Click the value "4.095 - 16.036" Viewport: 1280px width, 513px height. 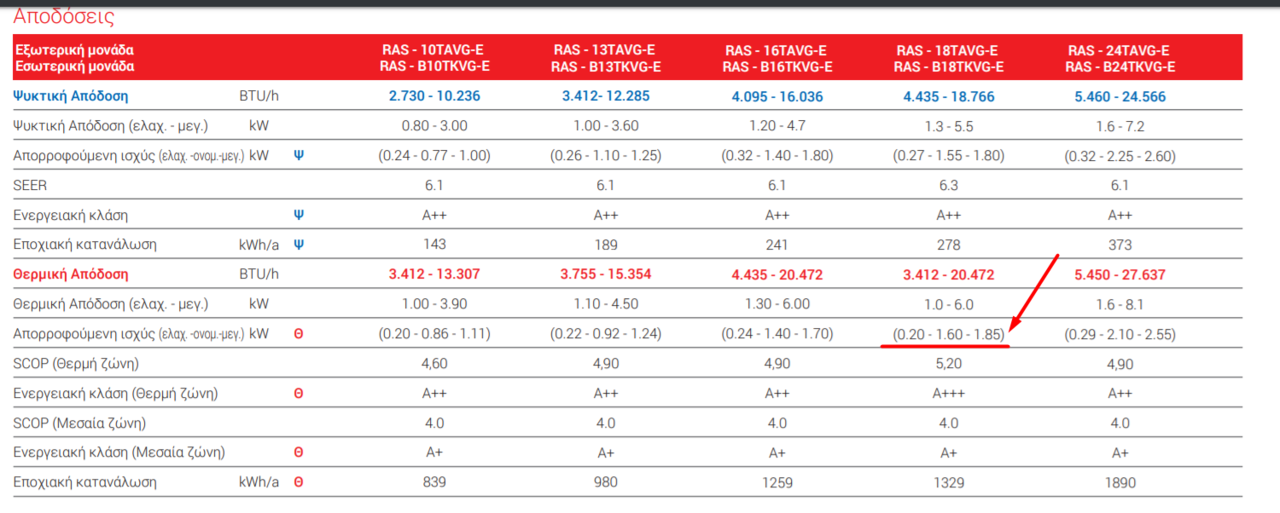[x=777, y=97]
